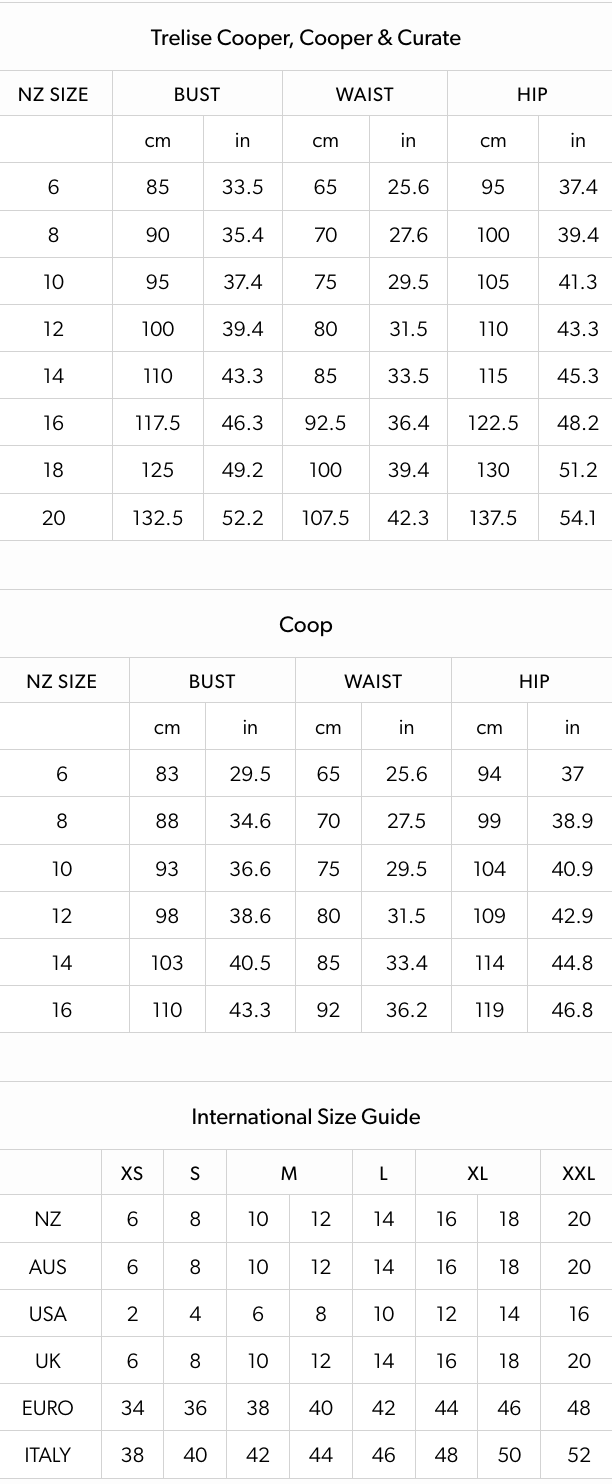Click the USA row label
Viewport: 612px width, 1484px height.
48,1314
